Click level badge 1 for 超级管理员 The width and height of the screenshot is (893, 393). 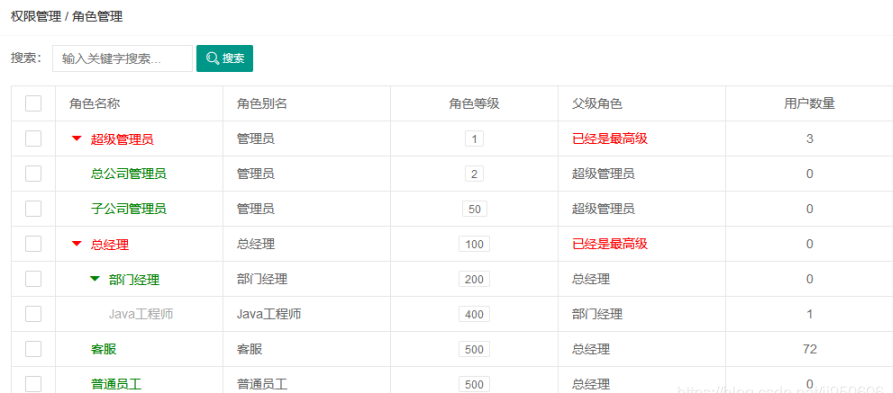coord(474,139)
